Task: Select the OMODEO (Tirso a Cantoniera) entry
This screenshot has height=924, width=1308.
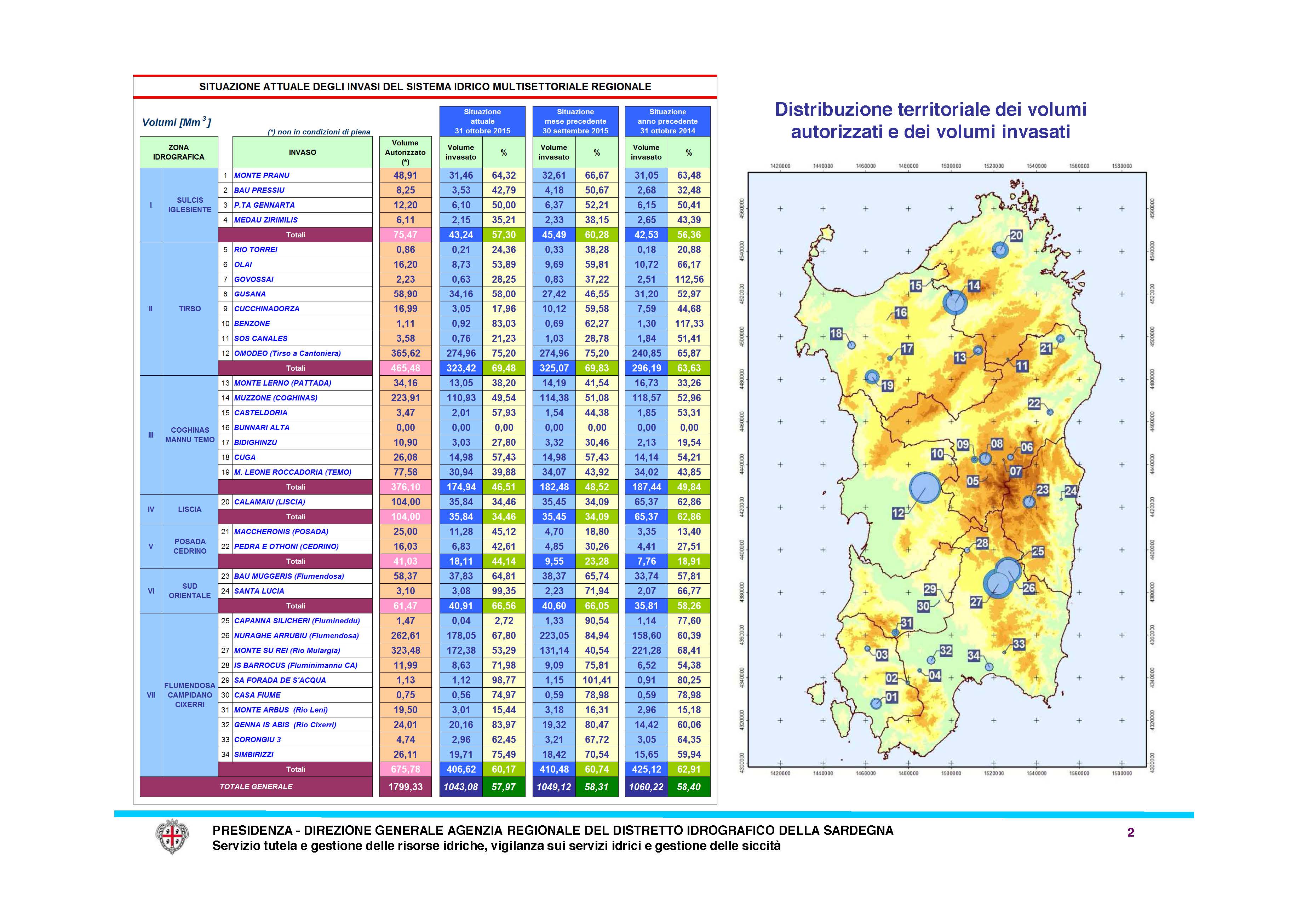Action: click(x=287, y=353)
